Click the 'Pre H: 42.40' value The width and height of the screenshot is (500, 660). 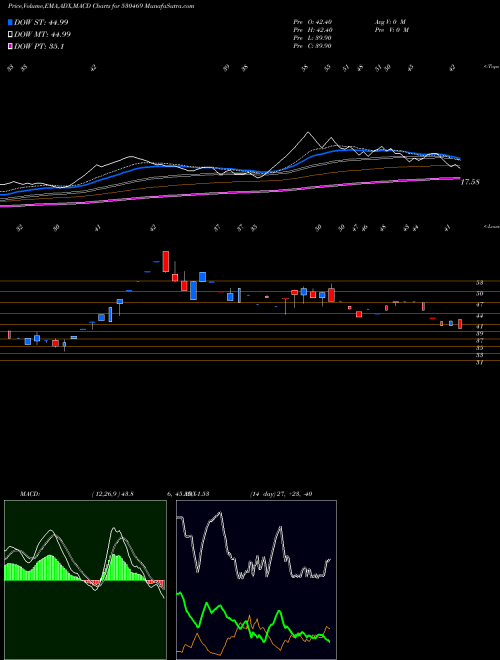click(x=313, y=30)
